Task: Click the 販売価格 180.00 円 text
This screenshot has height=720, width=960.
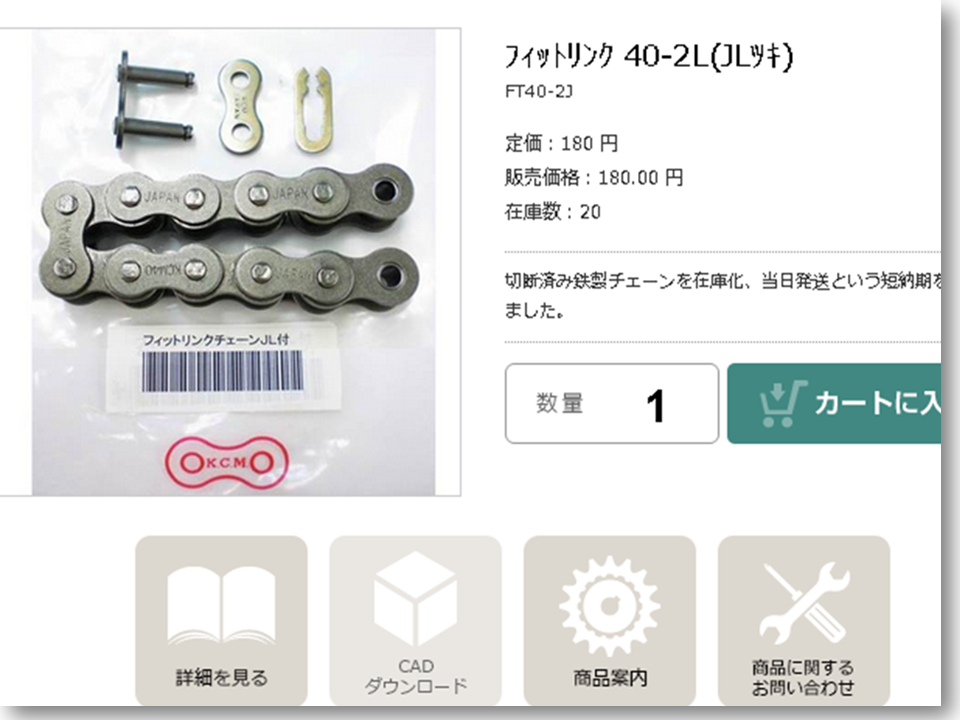Action: (x=593, y=178)
